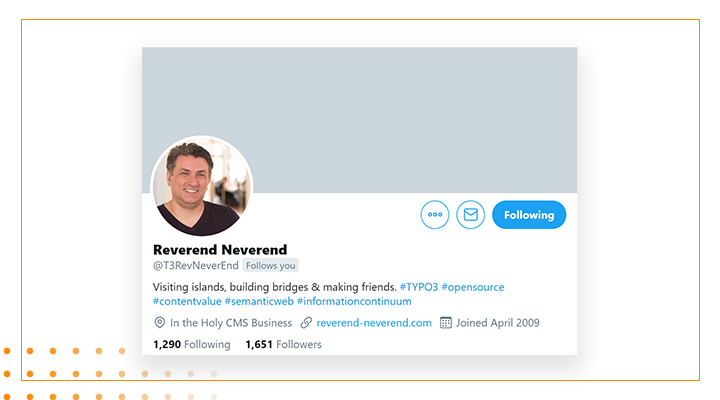Click the calendar joined-date icon
Viewport: 720px width, 400px height.
[445, 322]
